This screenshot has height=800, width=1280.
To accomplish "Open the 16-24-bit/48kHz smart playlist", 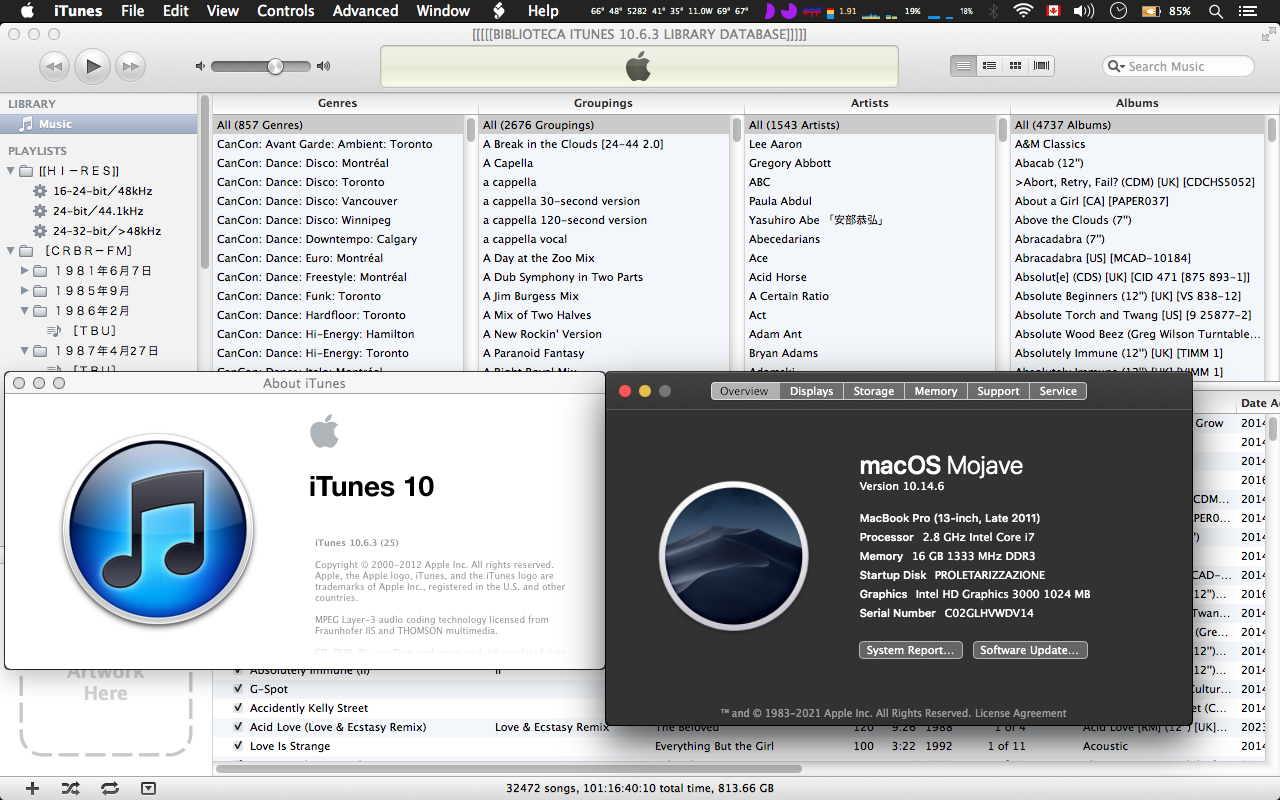I will pyautogui.click(x=102, y=191).
